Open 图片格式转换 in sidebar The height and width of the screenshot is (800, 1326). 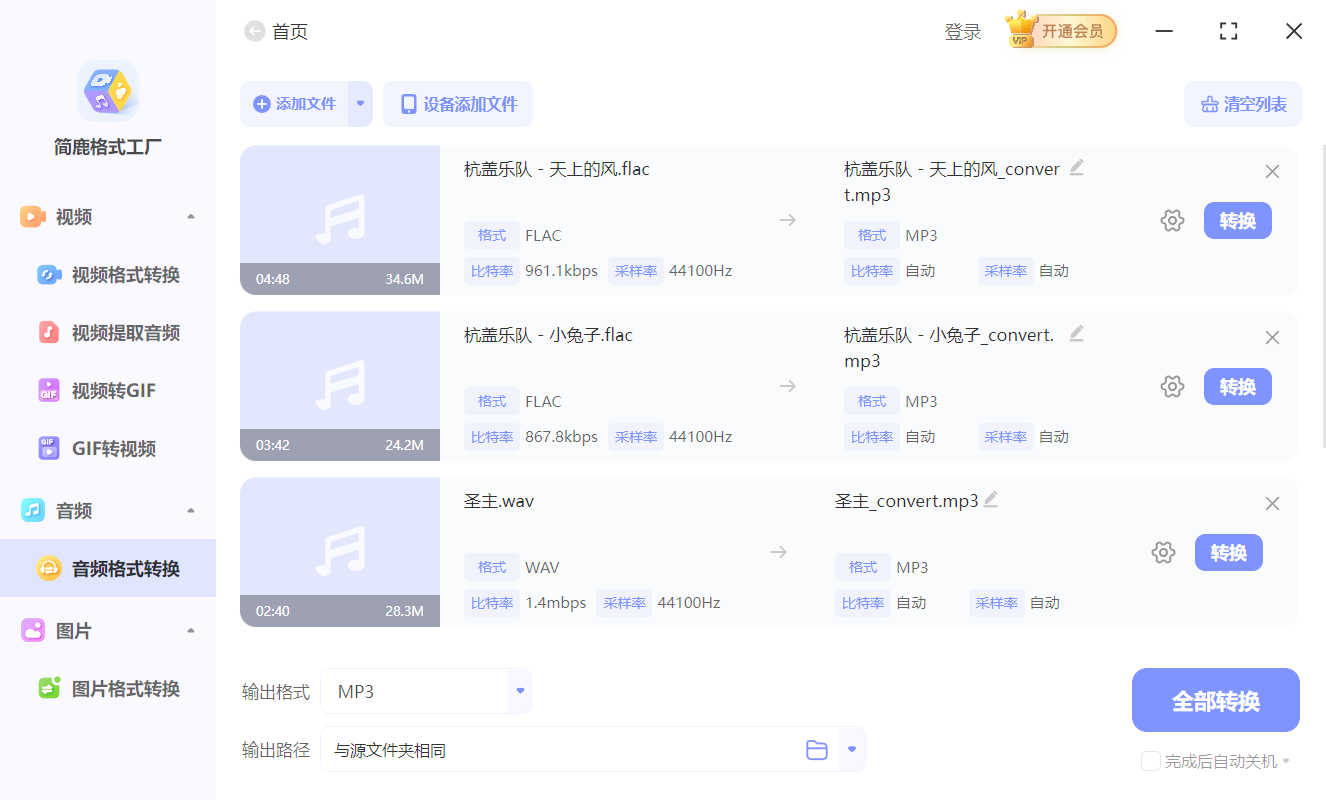pos(108,689)
